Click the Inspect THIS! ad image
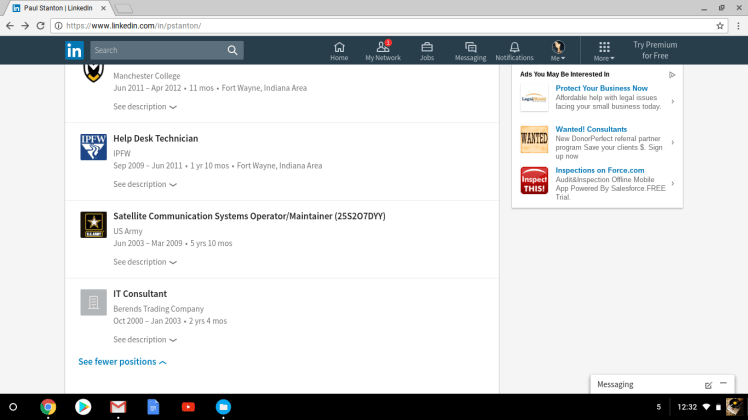 (534, 180)
